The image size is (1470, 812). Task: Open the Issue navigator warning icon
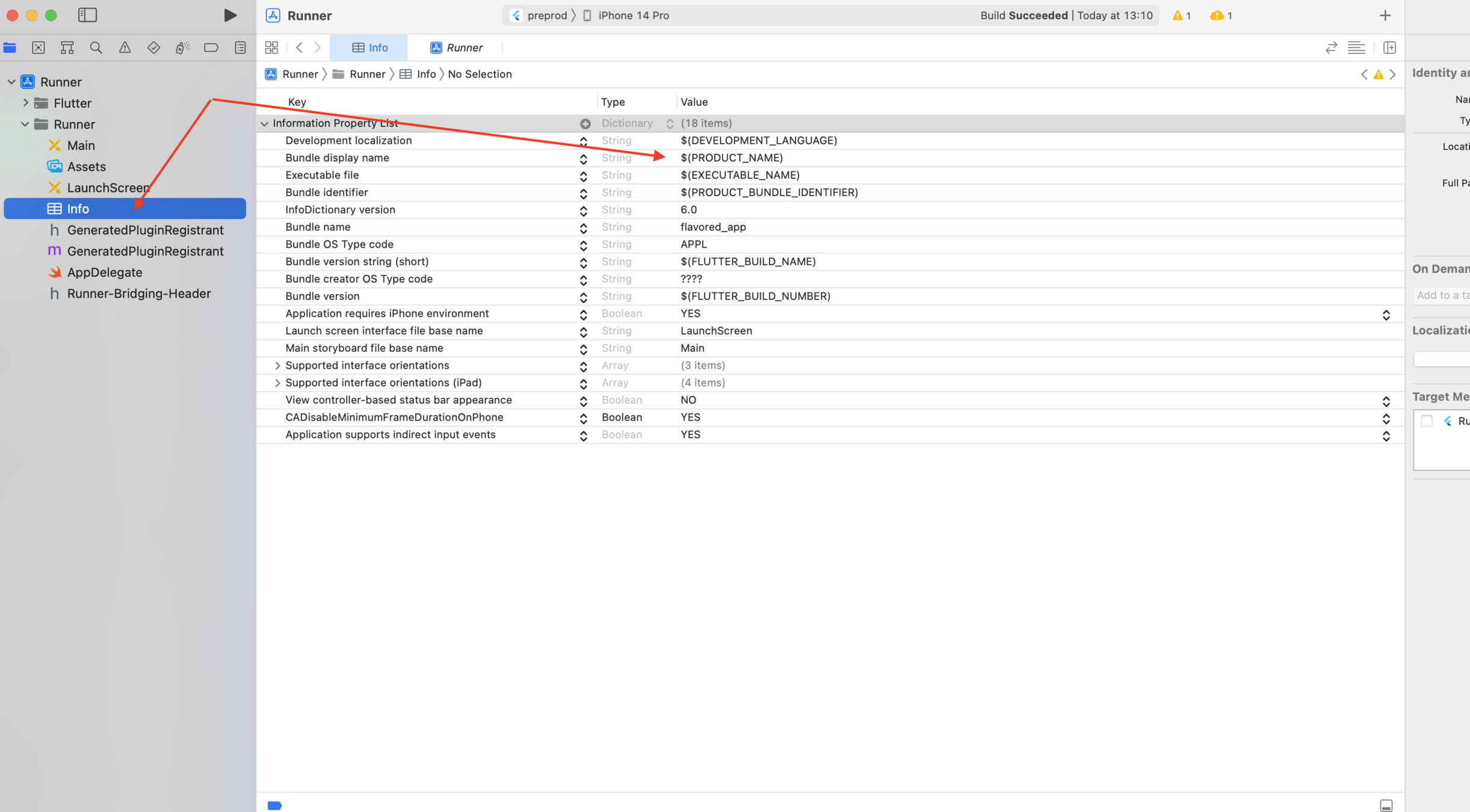coord(125,48)
